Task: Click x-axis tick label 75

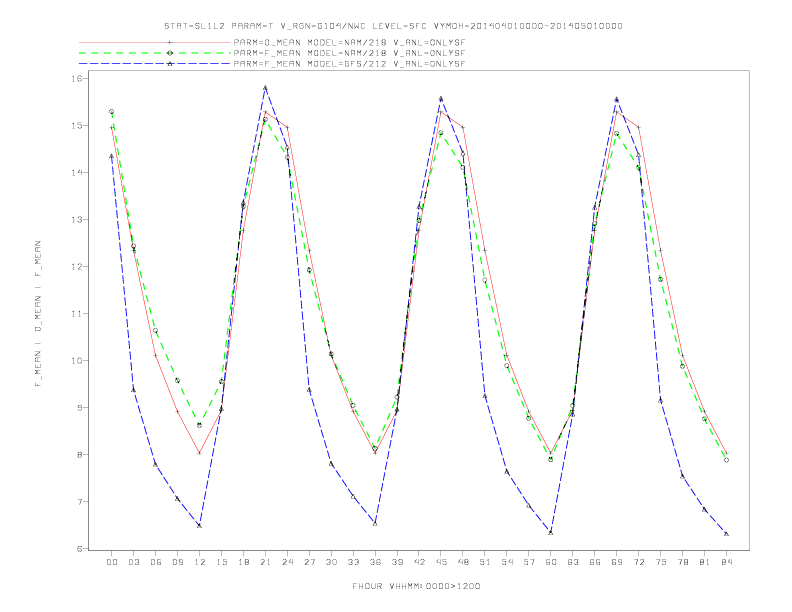Action: (x=661, y=562)
